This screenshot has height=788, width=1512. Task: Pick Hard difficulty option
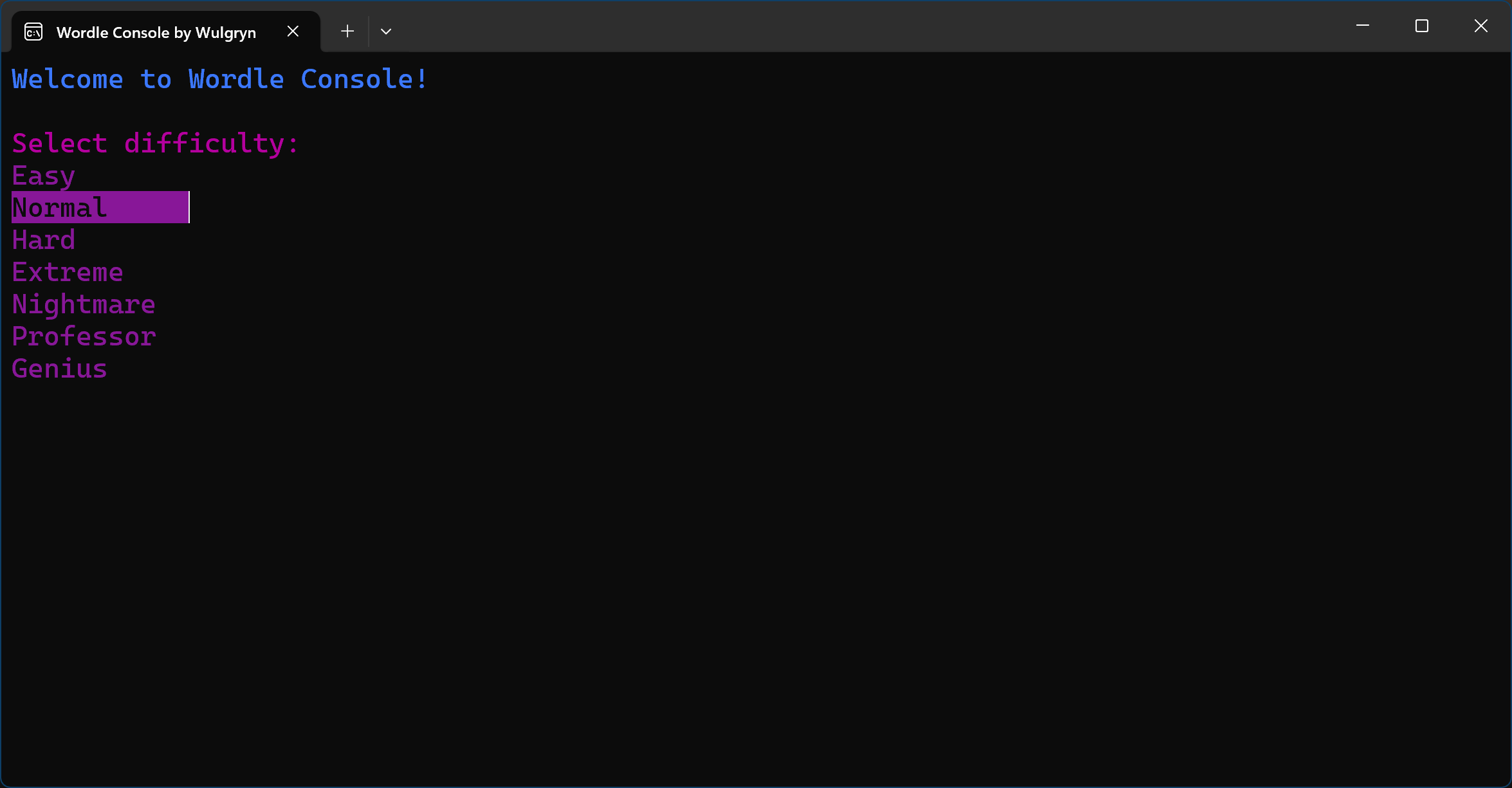tap(44, 240)
